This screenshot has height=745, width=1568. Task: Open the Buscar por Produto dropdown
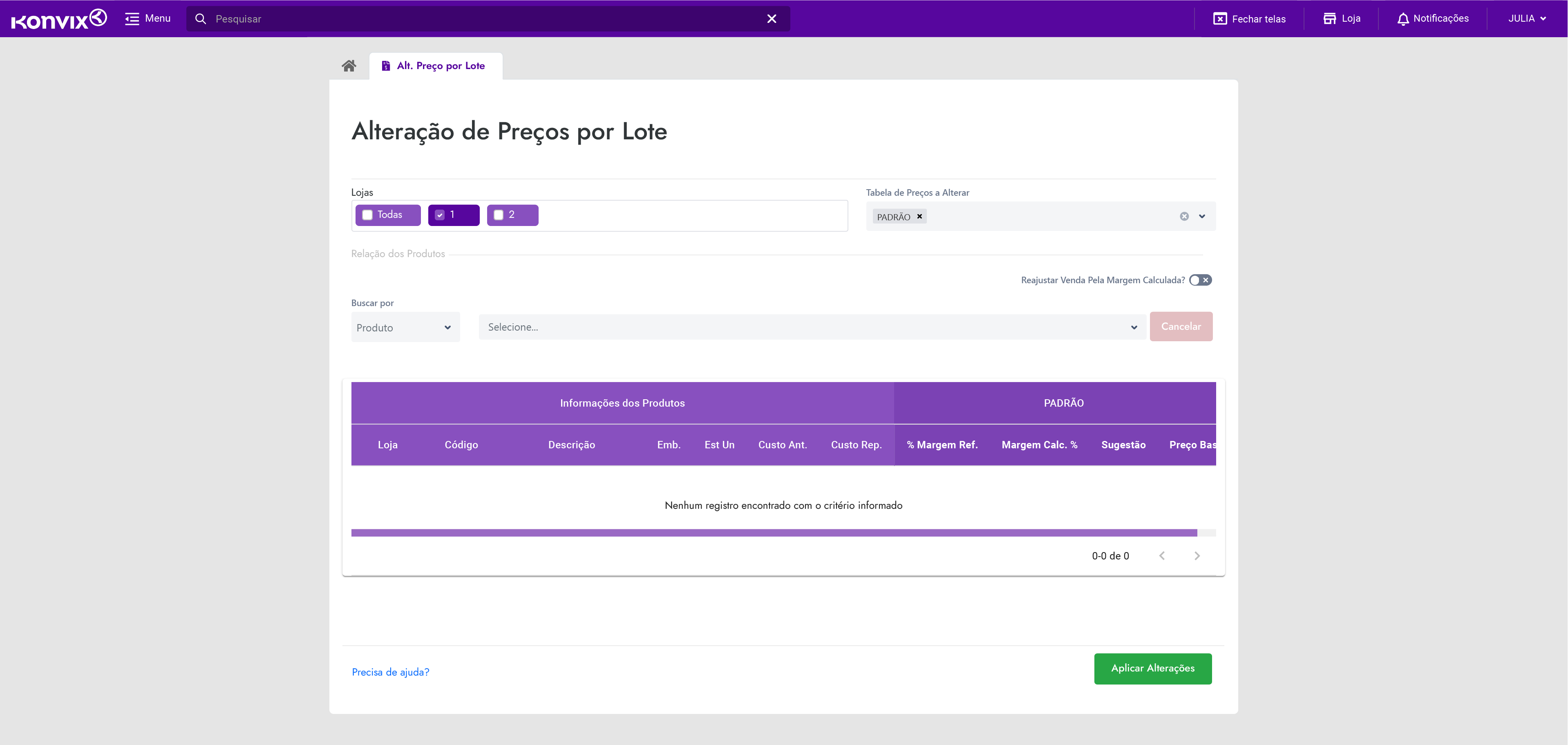point(405,327)
